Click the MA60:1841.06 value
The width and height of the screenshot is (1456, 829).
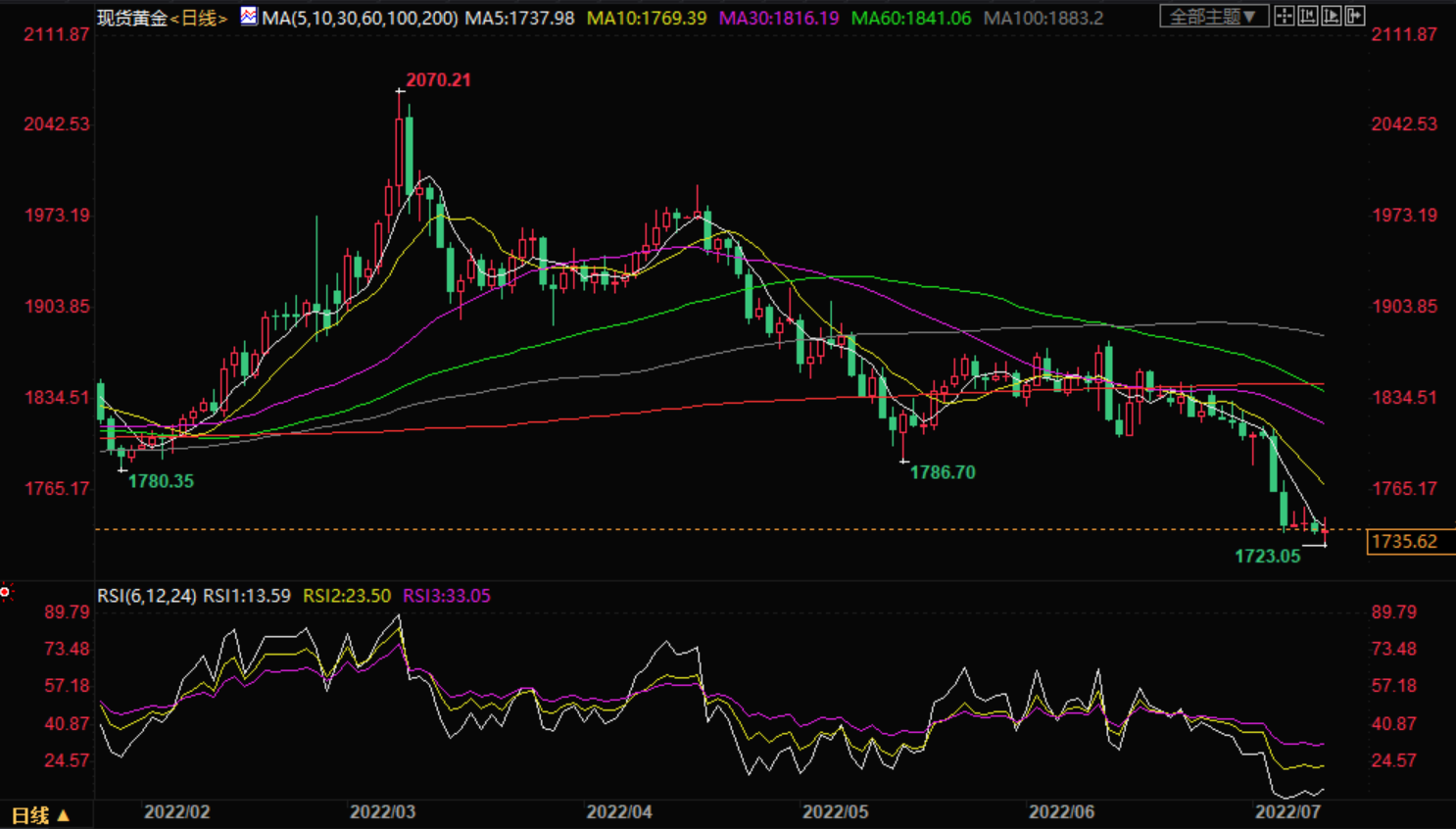coord(911,18)
